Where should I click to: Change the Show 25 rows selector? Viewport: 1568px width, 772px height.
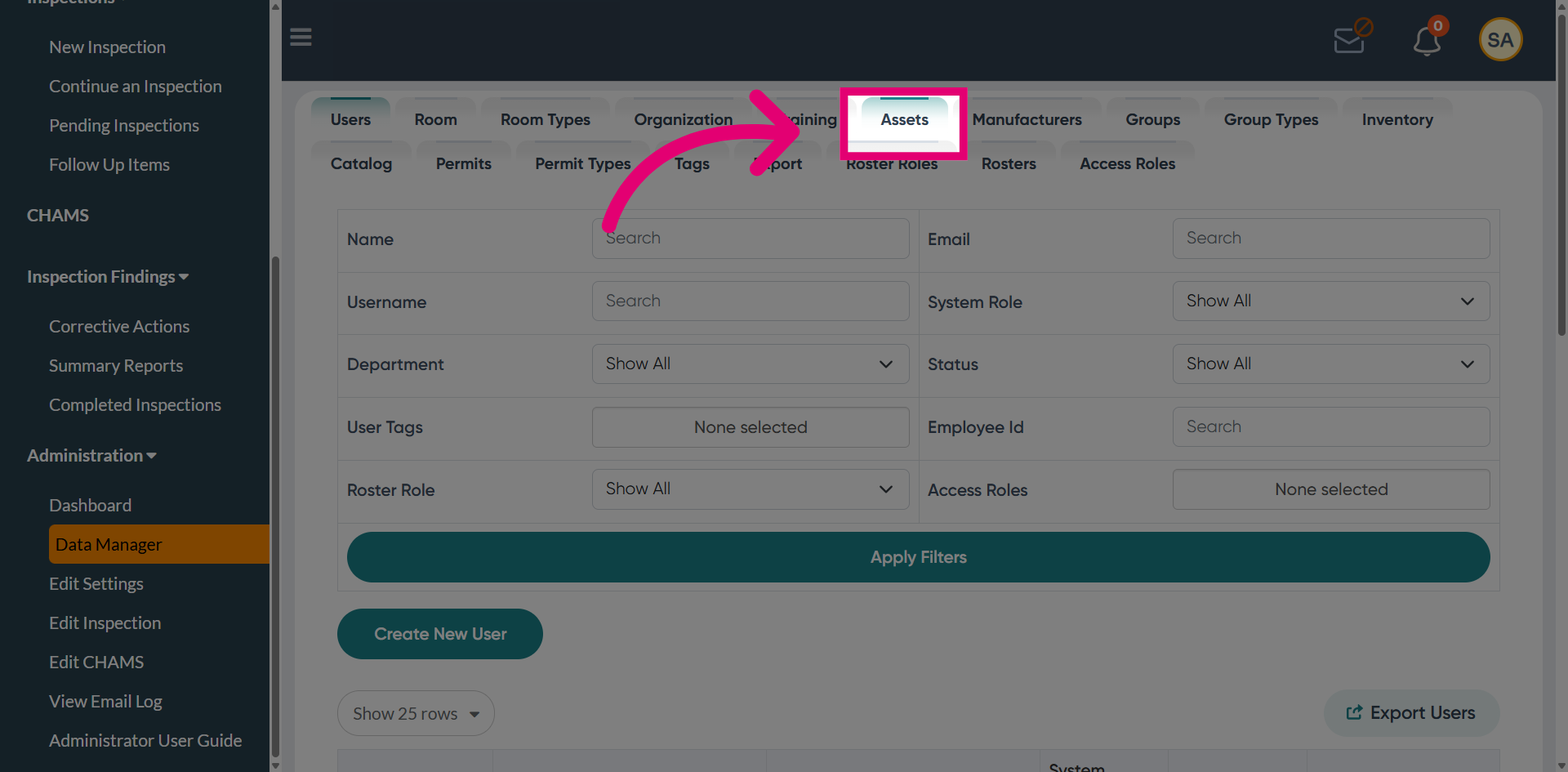coord(416,713)
